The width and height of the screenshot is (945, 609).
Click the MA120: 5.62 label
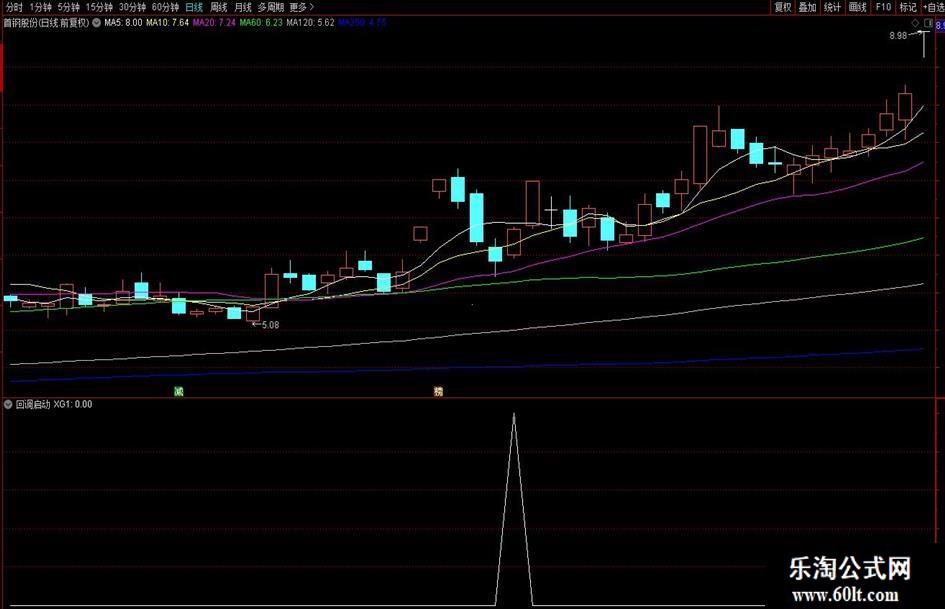click(310, 23)
